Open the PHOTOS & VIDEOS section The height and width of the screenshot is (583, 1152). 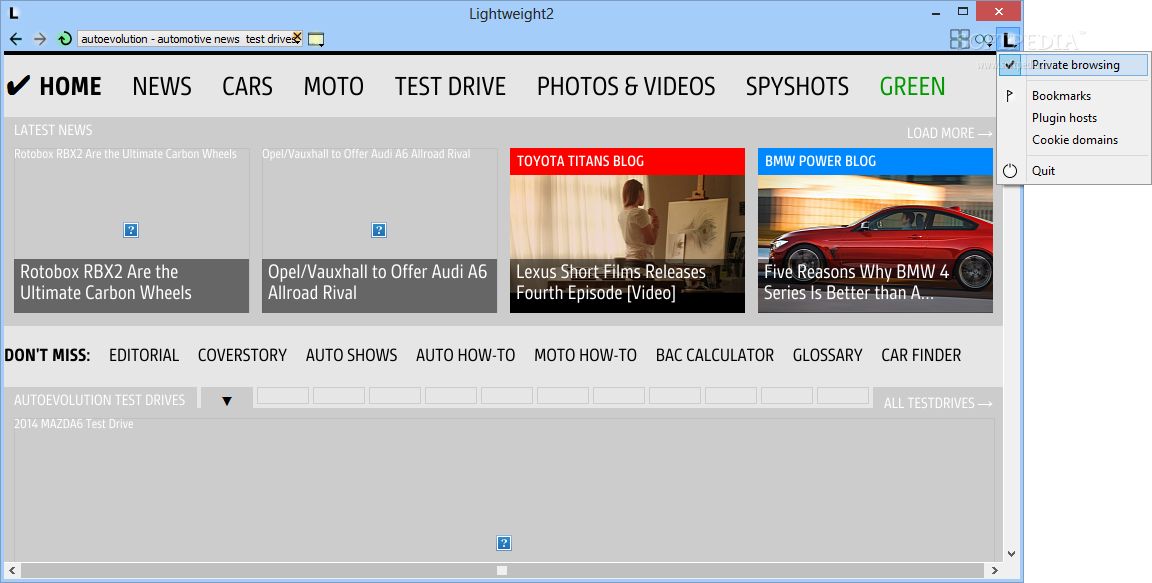click(x=626, y=87)
